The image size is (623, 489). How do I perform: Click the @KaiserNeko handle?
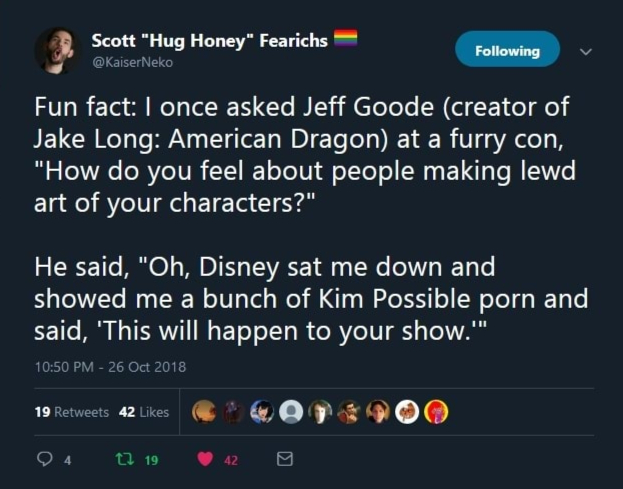(132, 62)
